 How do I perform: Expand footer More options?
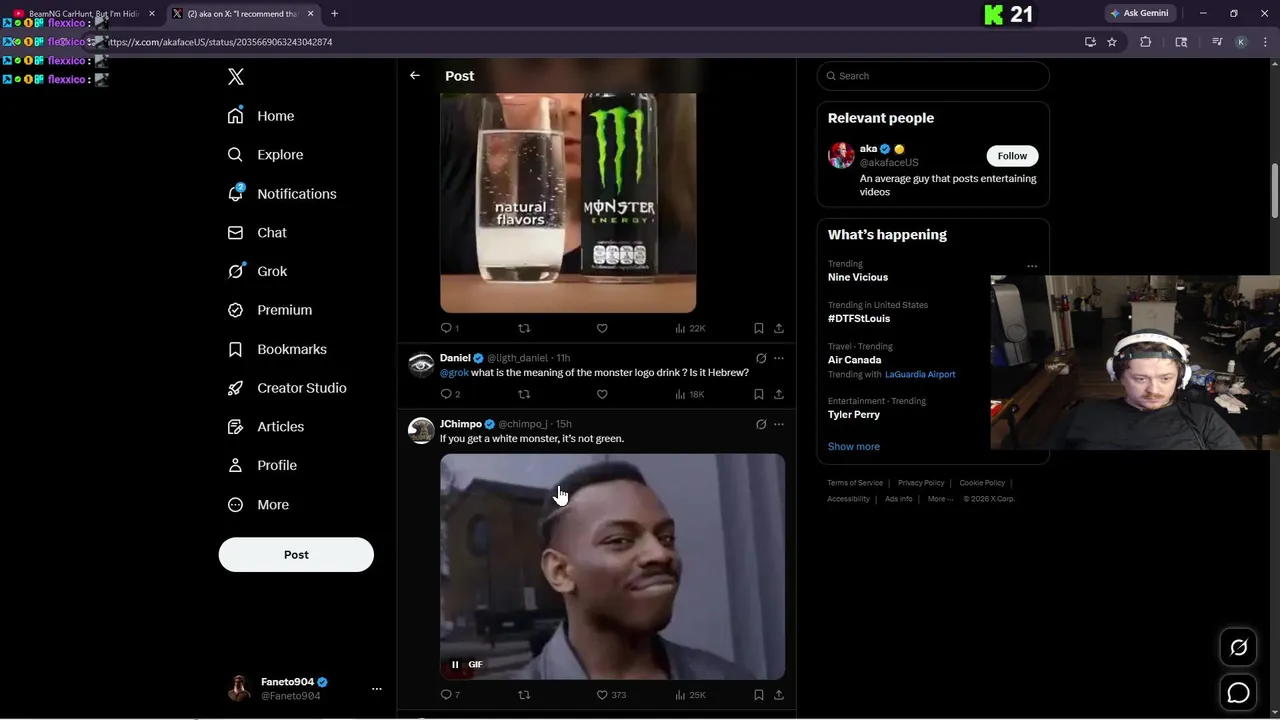(939, 499)
